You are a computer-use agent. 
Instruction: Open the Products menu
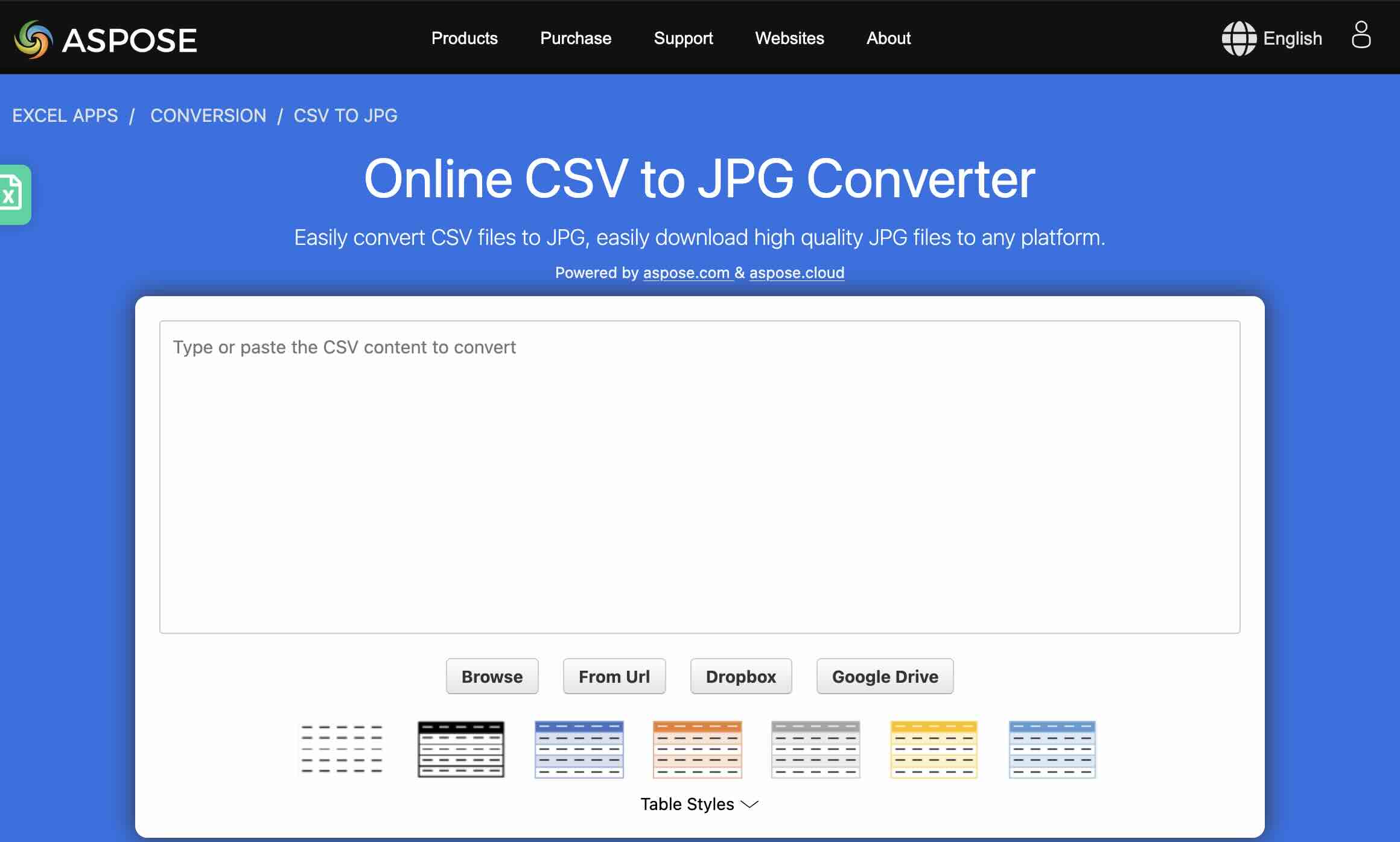coord(465,39)
